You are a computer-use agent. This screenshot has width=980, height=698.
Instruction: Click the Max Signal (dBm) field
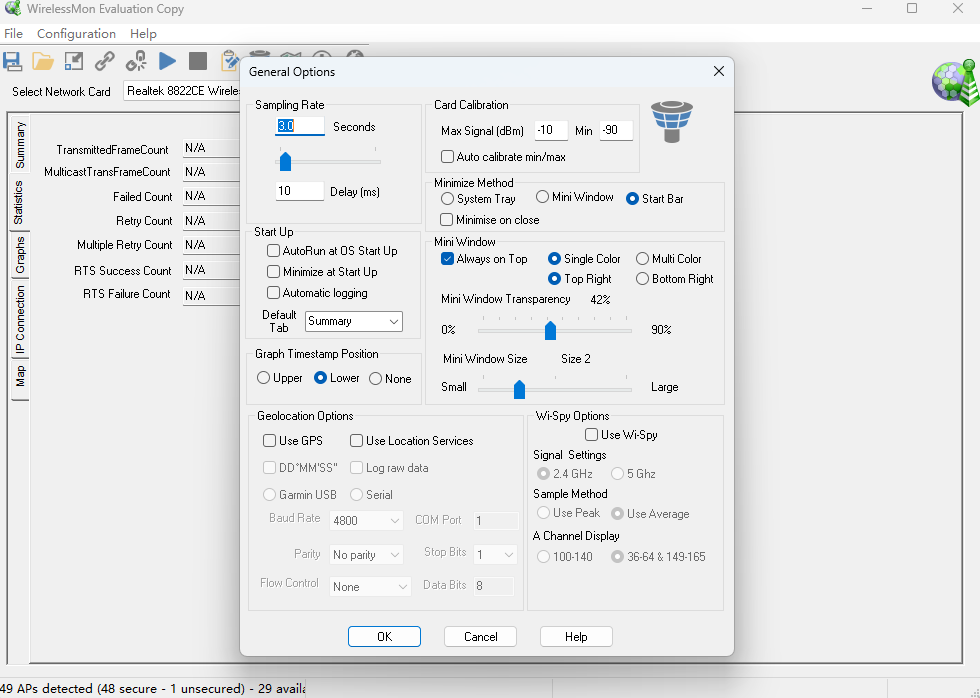coord(551,130)
